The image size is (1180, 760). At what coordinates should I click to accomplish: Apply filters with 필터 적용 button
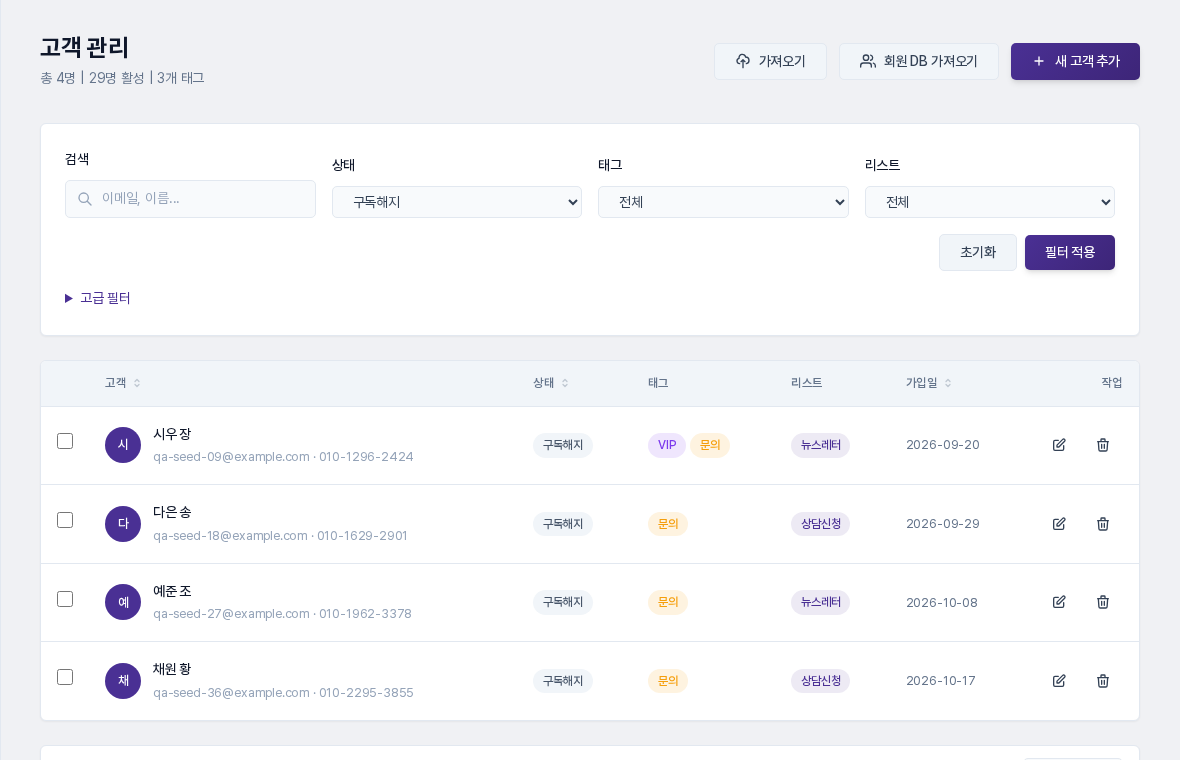coord(1069,252)
